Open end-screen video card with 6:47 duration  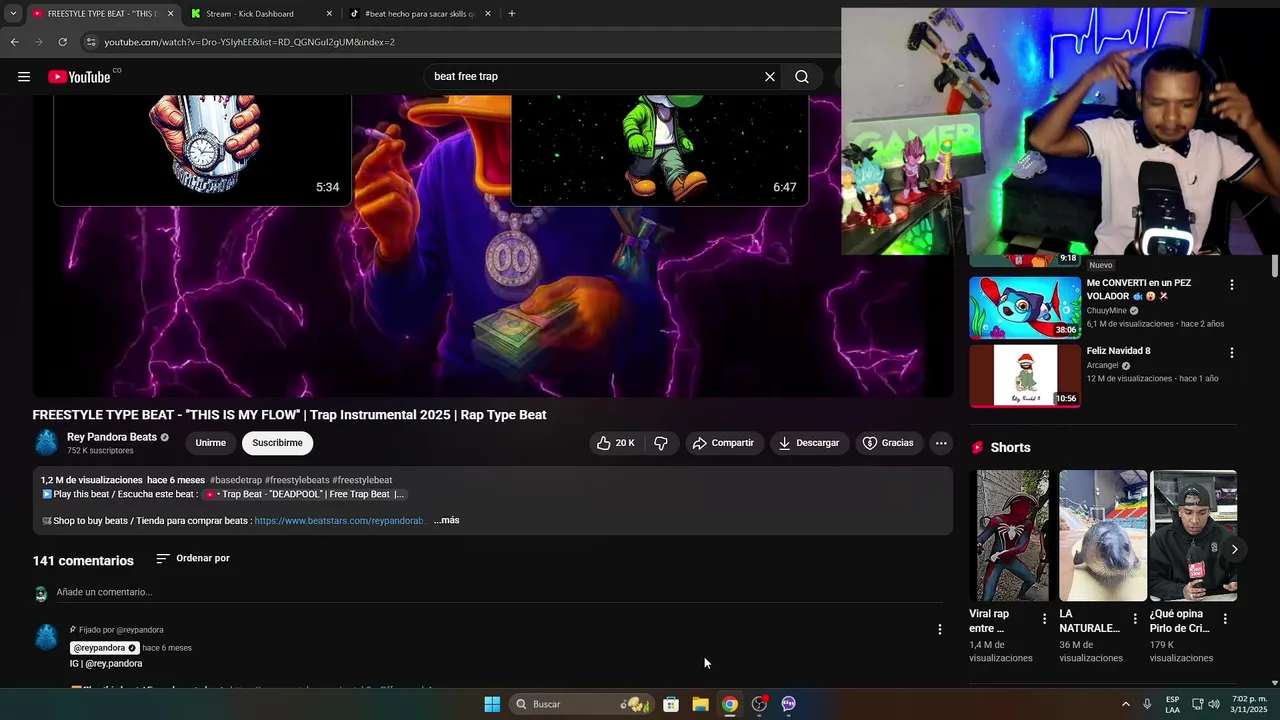tap(660, 150)
